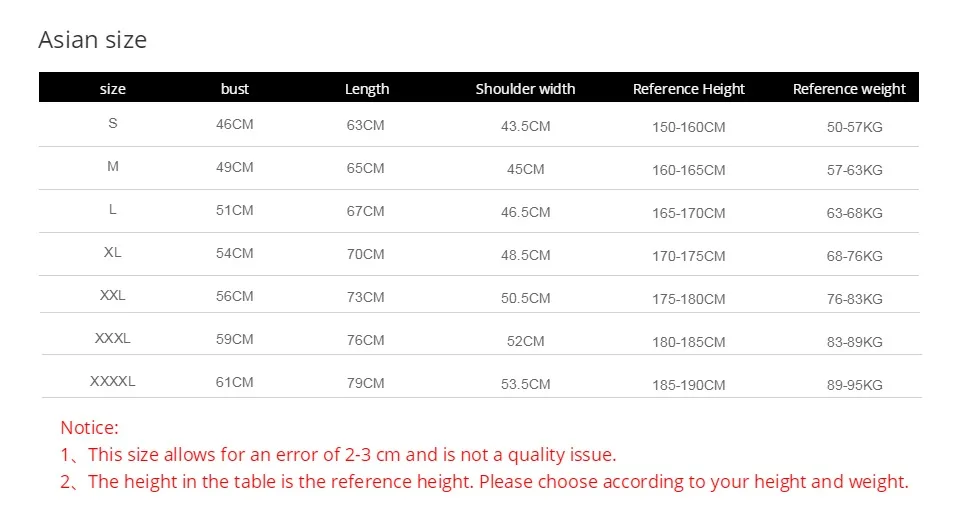The height and width of the screenshot is (514, 958).
Task: Select the 'size' column header
Action: pos(113,89)
